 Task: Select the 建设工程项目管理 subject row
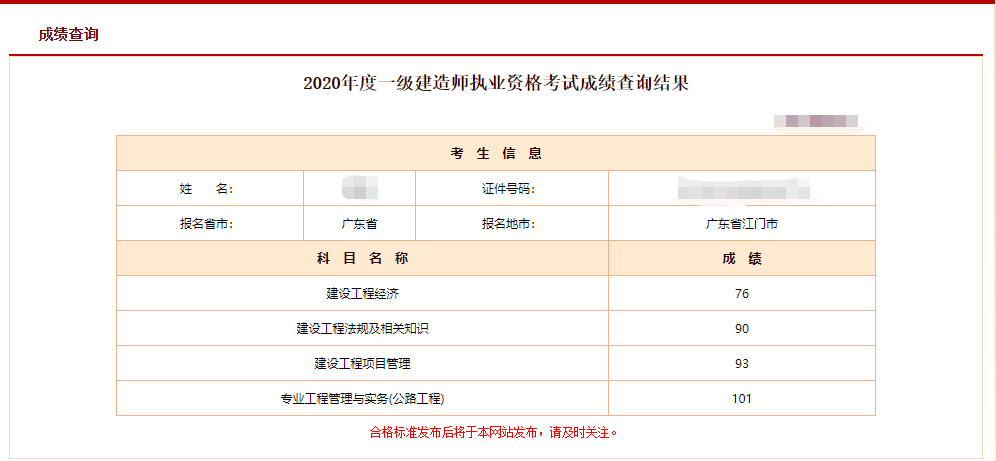[362, 364]
